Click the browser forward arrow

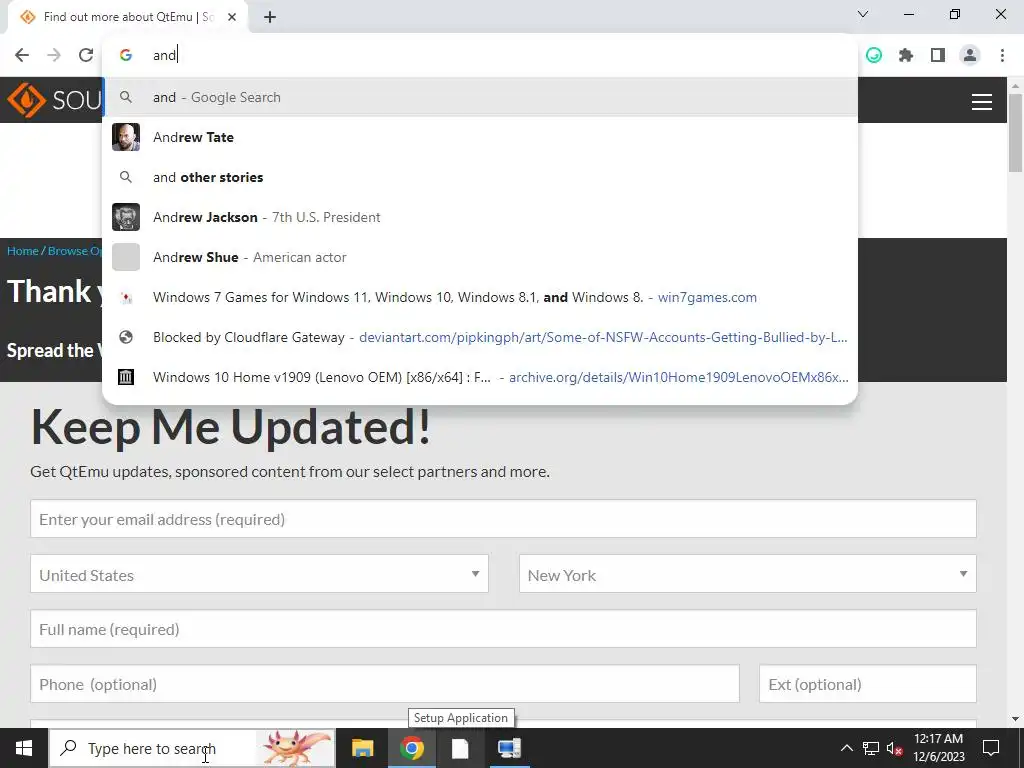(54, 55)
